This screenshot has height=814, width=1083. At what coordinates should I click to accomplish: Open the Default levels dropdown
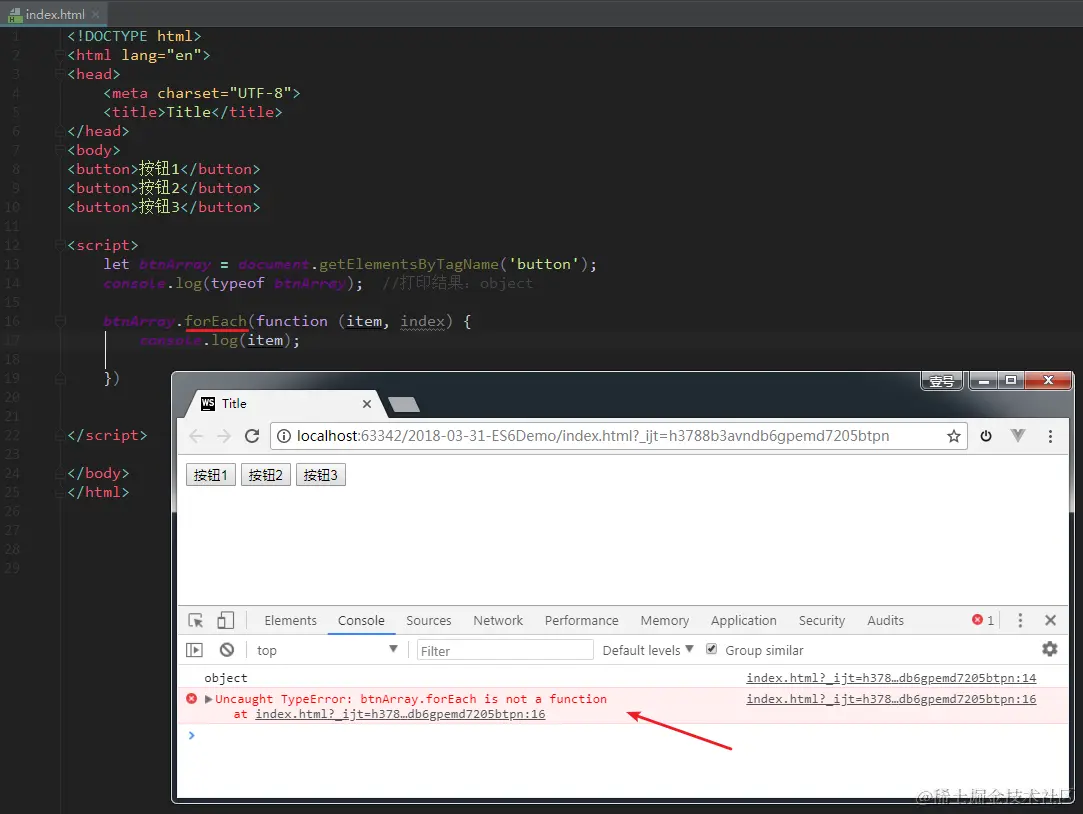point(647,650)
